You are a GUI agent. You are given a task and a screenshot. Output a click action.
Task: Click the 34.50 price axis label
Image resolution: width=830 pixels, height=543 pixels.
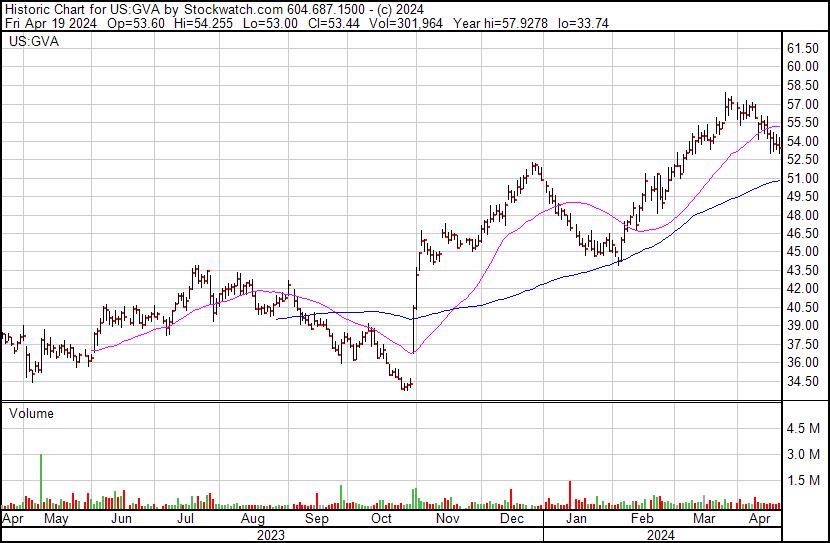coord(803,381)
